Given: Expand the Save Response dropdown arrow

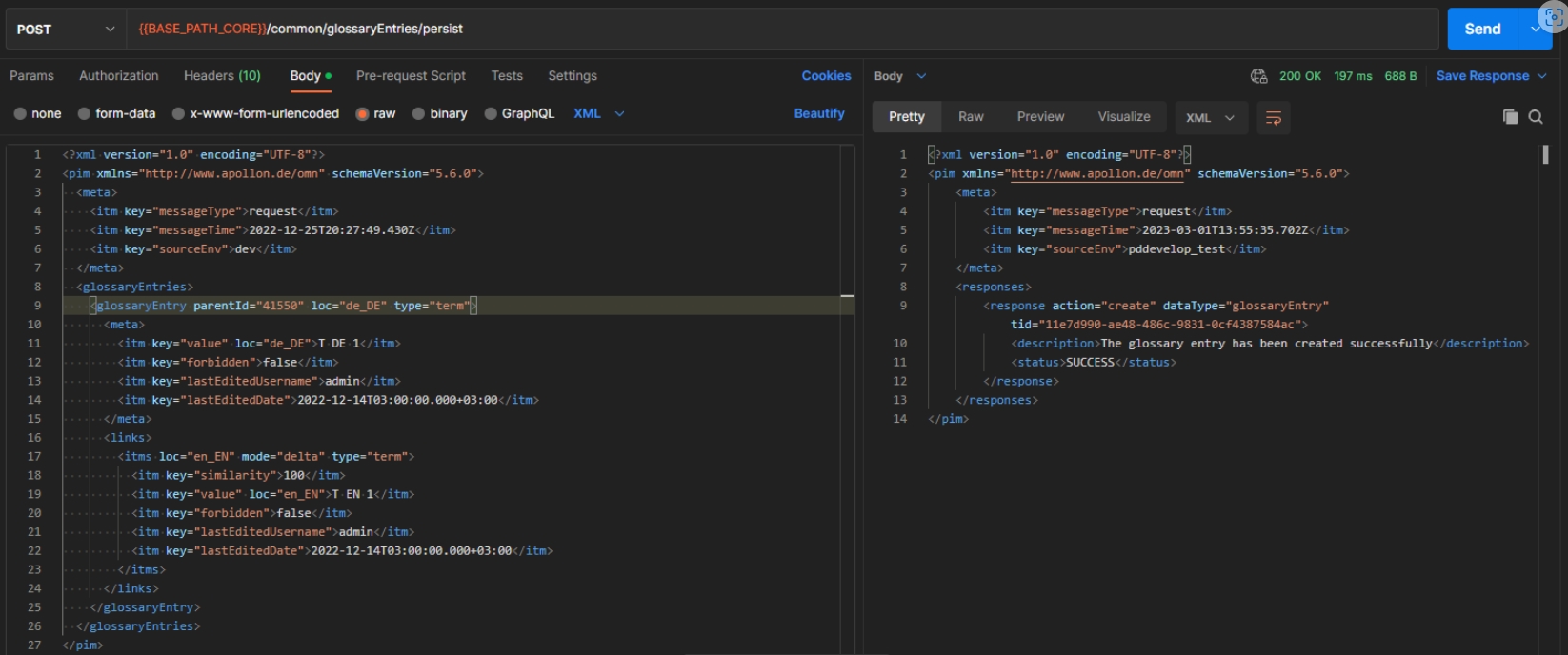Looking at the screenshot, I should click(1542, 76).
